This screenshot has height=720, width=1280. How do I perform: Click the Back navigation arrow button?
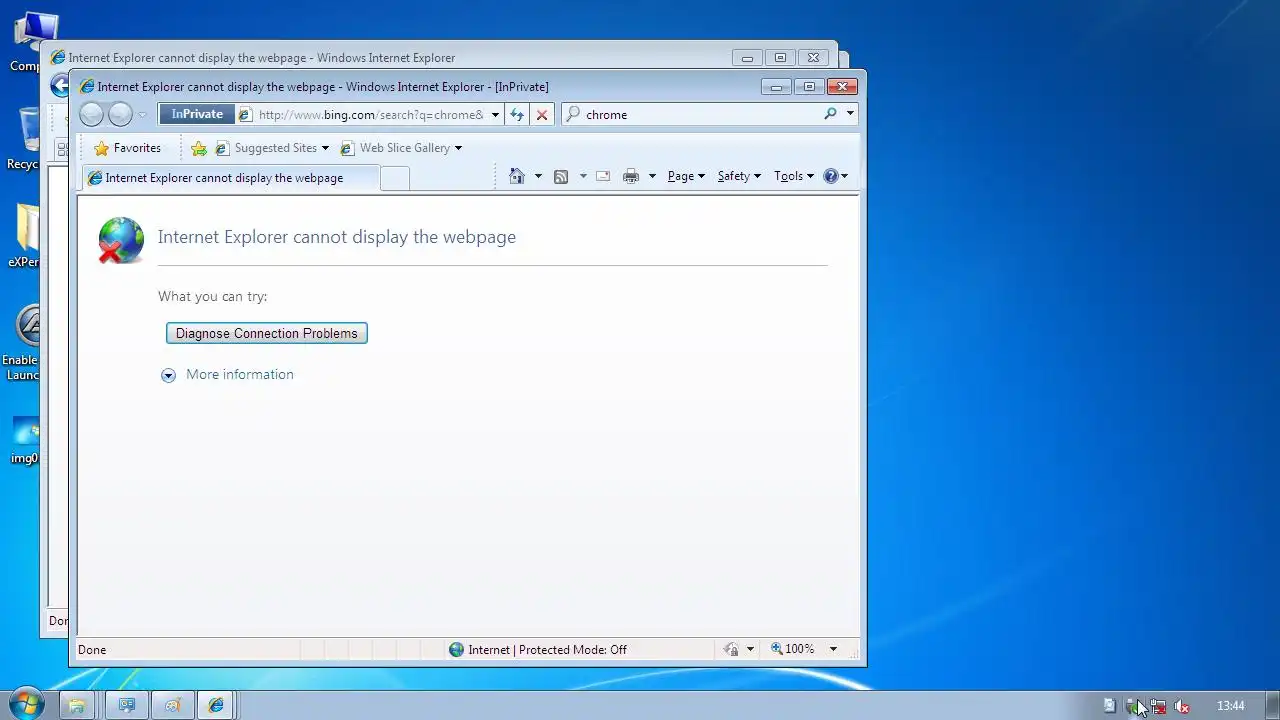pos(91,114)
